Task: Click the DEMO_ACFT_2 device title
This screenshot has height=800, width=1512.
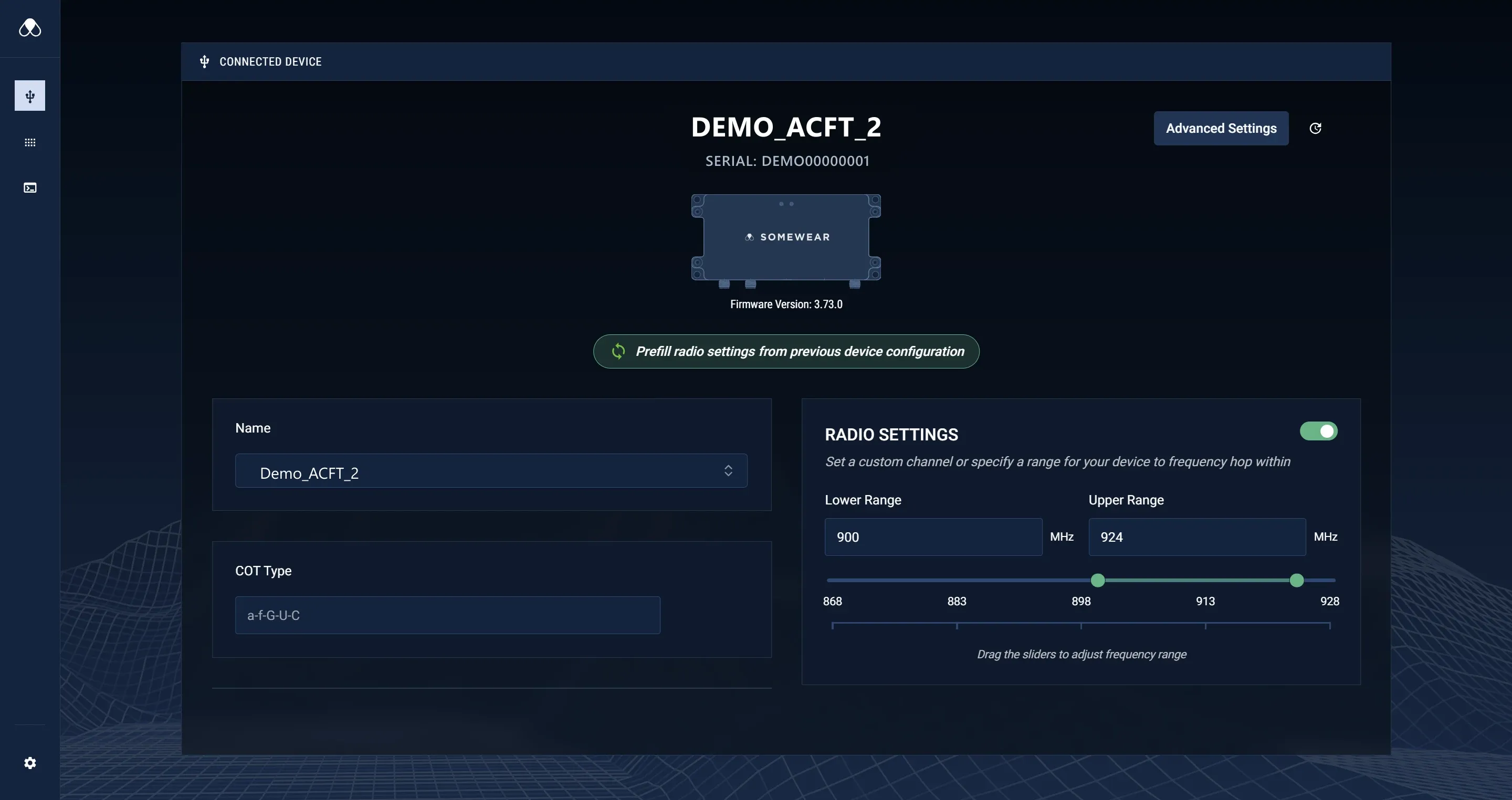Action: point(786,127)
